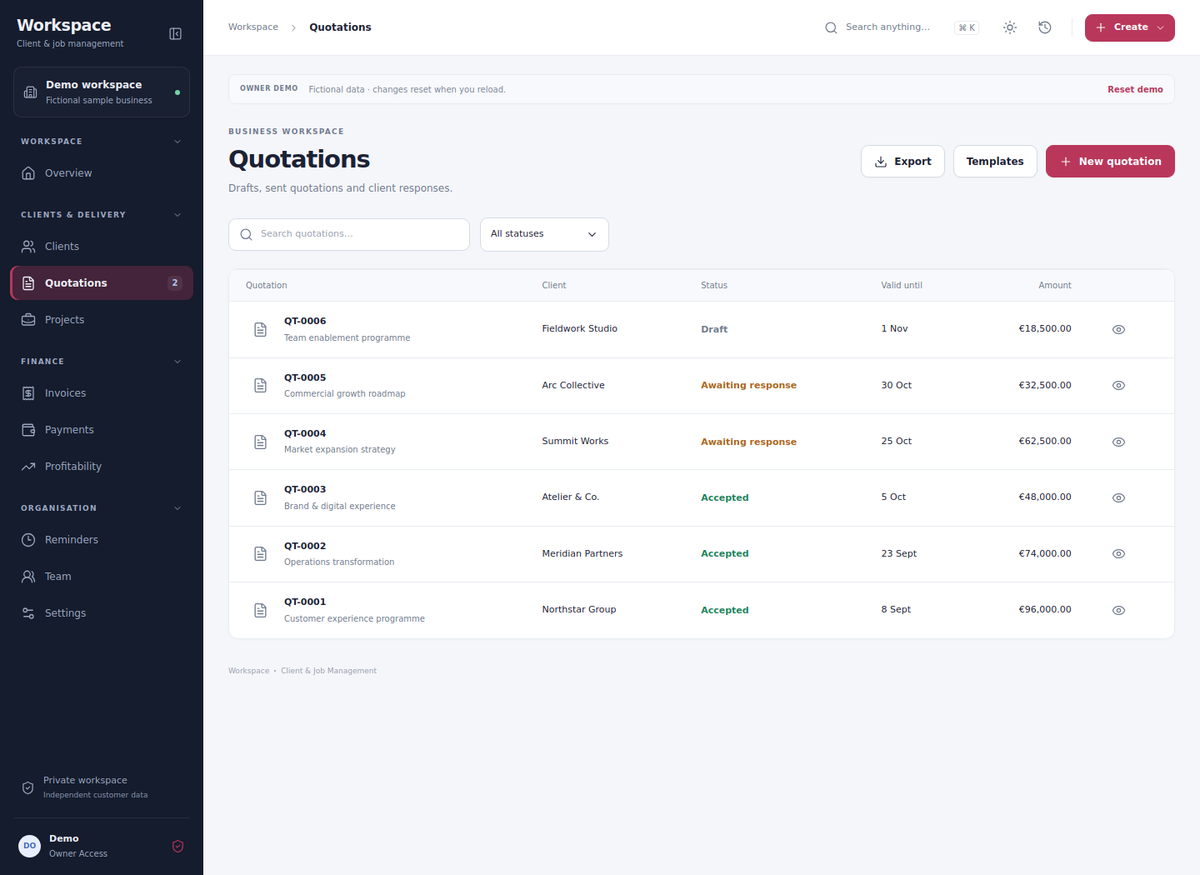The image size is (1200, 875).
Task: Toggle light/dark theme sun icon
Action: click(1010, 28)
